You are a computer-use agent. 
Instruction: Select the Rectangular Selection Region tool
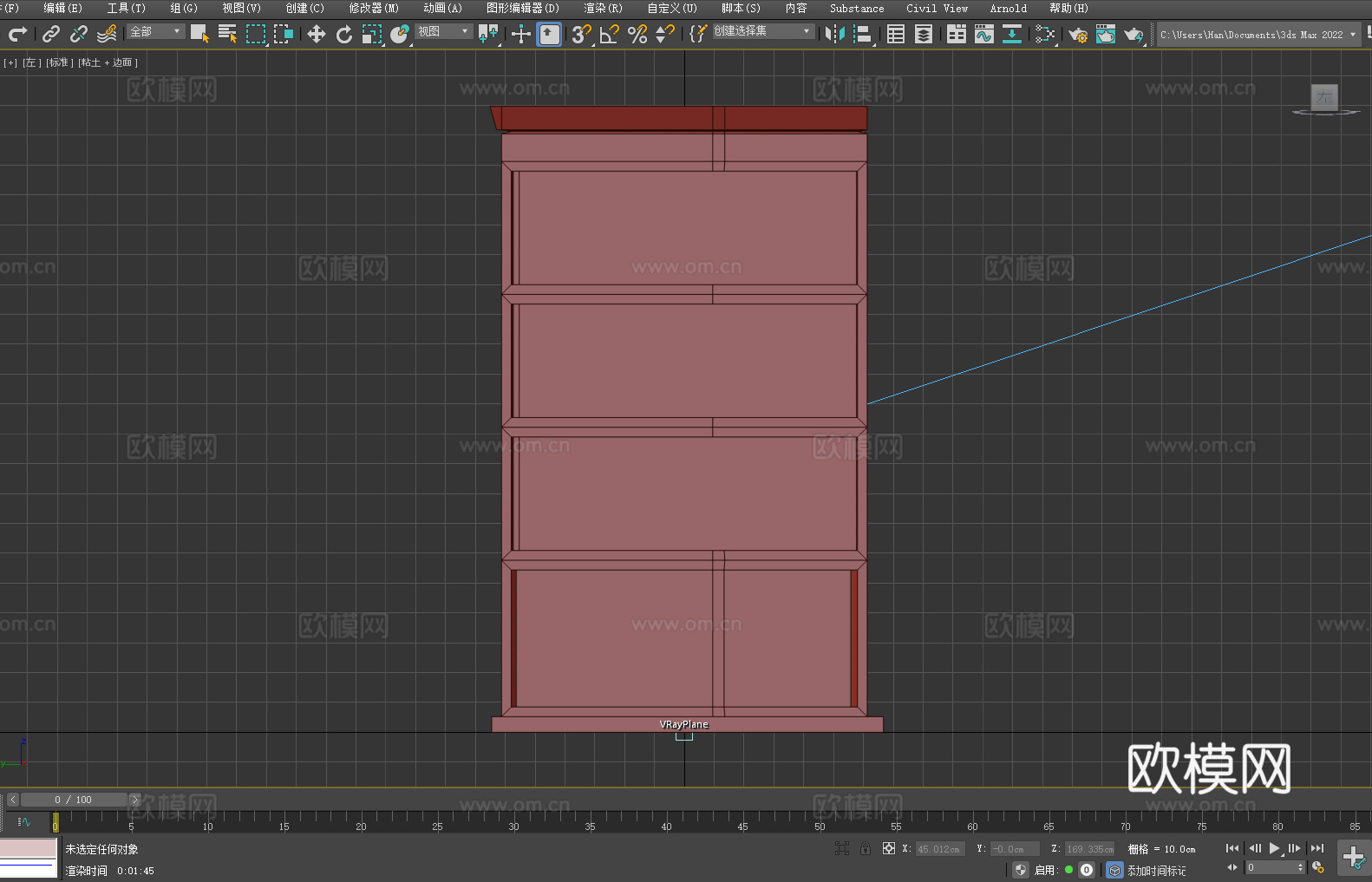[256, 34]
